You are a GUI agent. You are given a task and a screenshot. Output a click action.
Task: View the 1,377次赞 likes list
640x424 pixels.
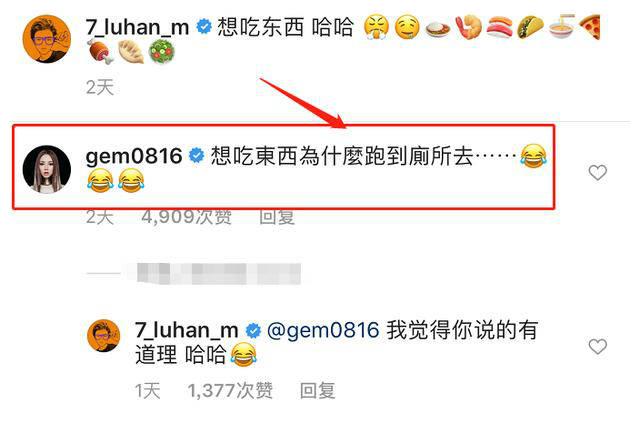point(230,390)
